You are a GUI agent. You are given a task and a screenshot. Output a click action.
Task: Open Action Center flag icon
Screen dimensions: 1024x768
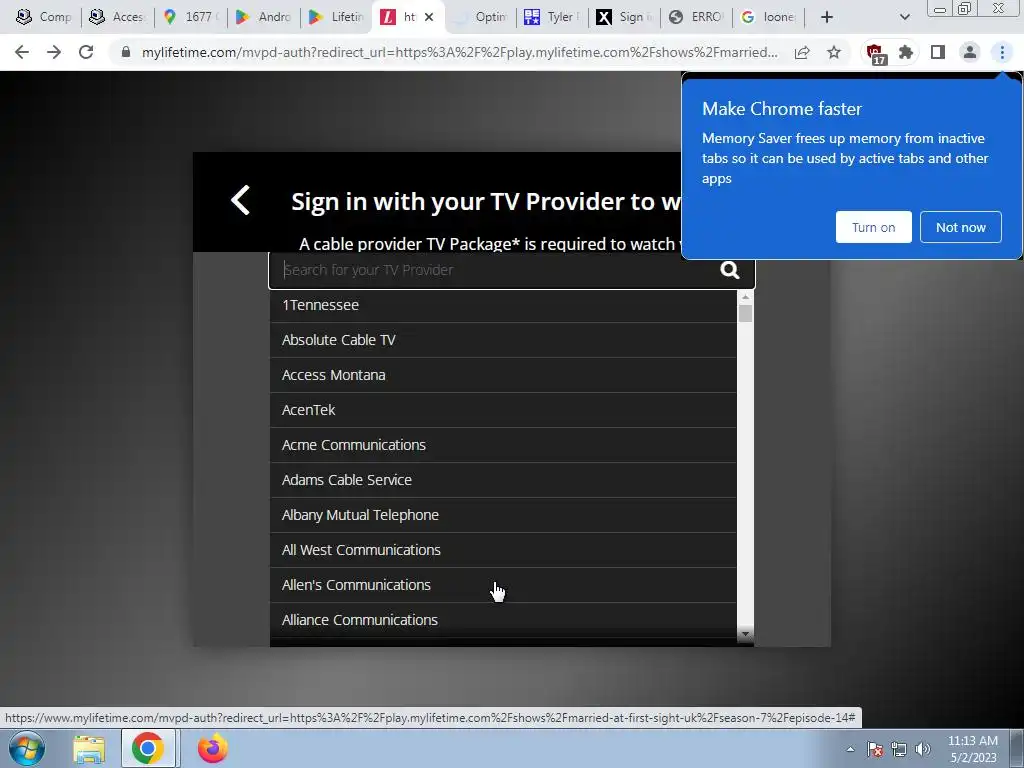[875, 749]
